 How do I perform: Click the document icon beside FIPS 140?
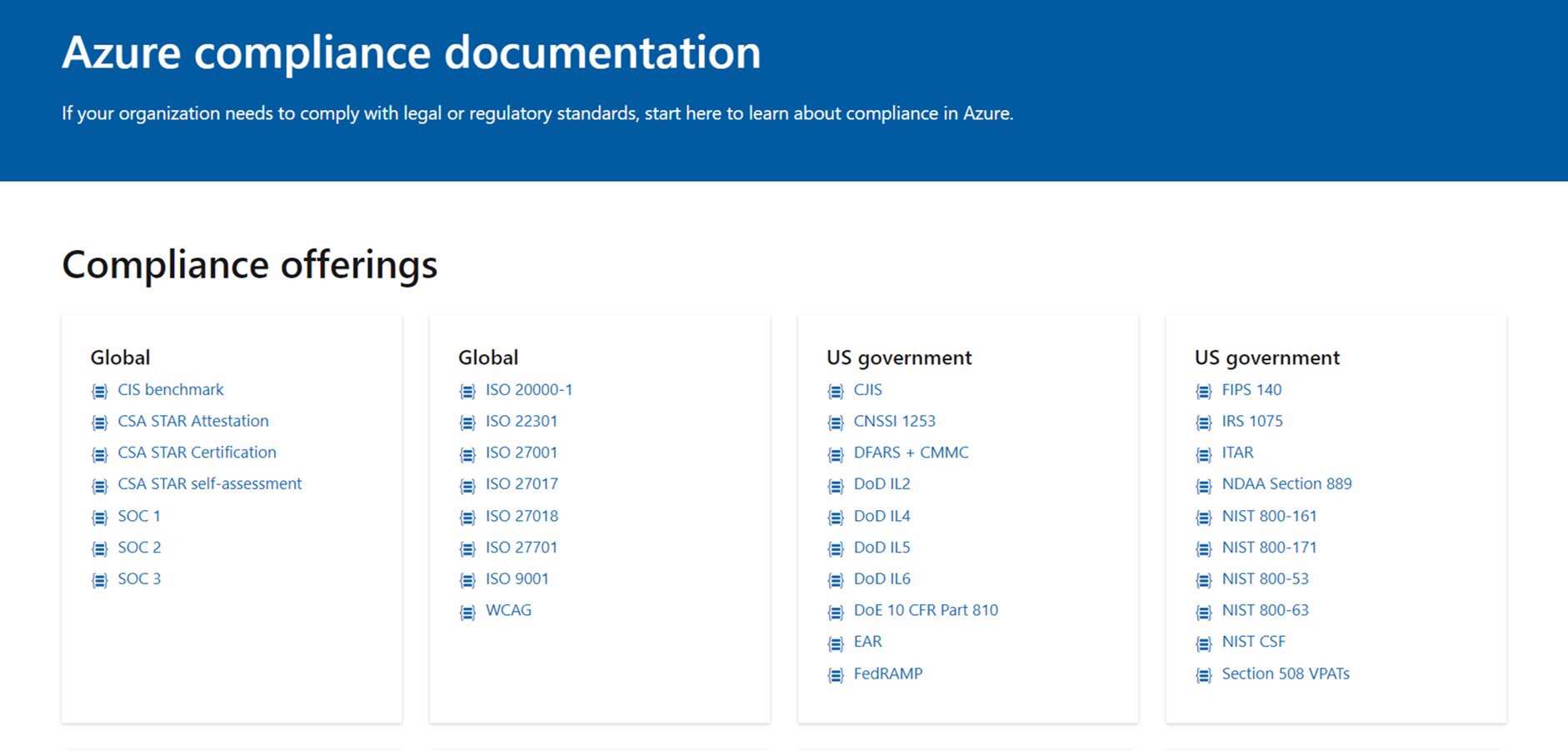tap(1204, 390)
